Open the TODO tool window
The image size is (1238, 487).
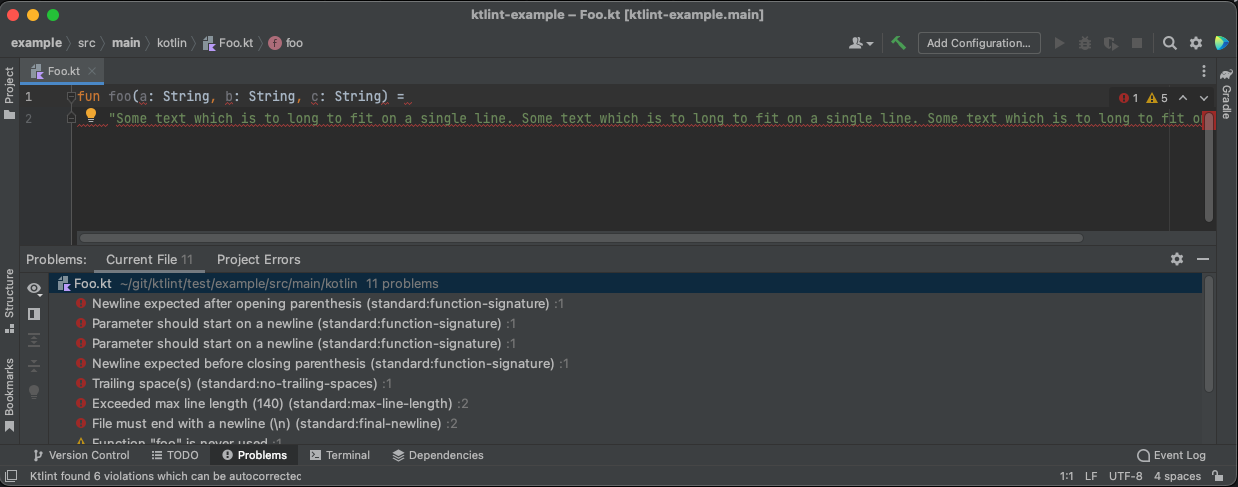click(x=175, y=455)
